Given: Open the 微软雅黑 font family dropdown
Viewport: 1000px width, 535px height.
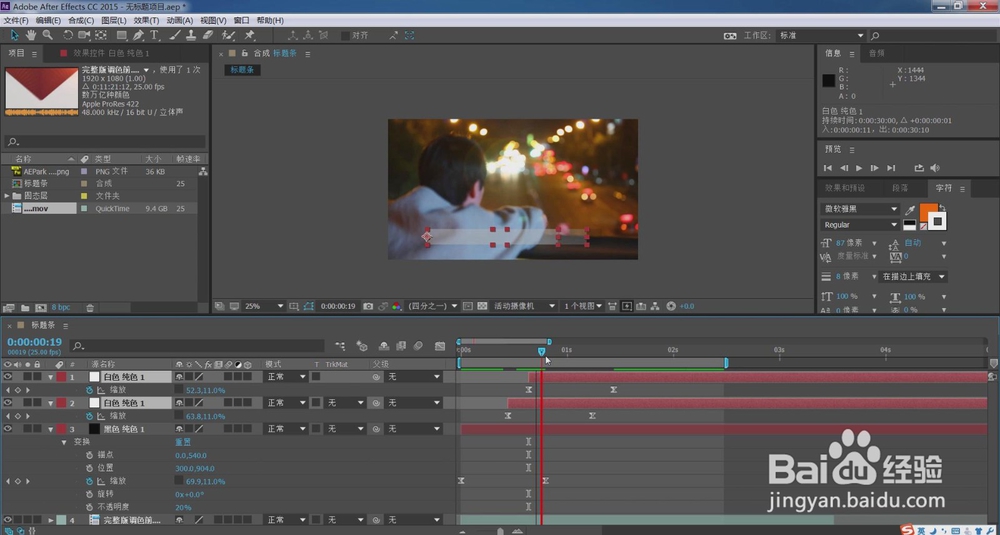Looking at the screenshot, I should click(859, 209).
